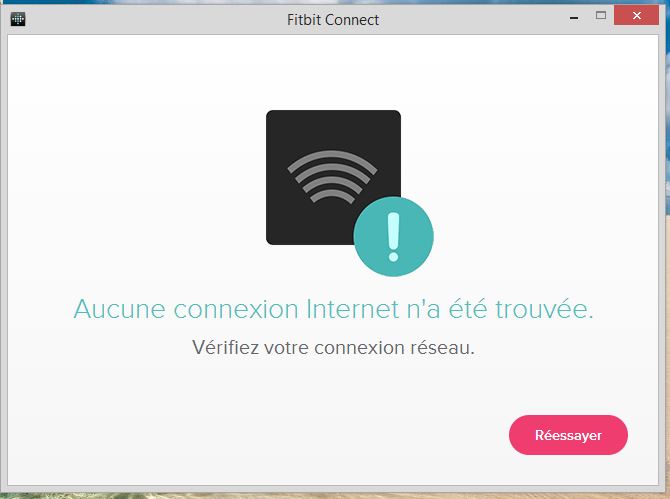Click the desktop wallpaper strip below the window

pyautogui.click(x=335, y=496)
